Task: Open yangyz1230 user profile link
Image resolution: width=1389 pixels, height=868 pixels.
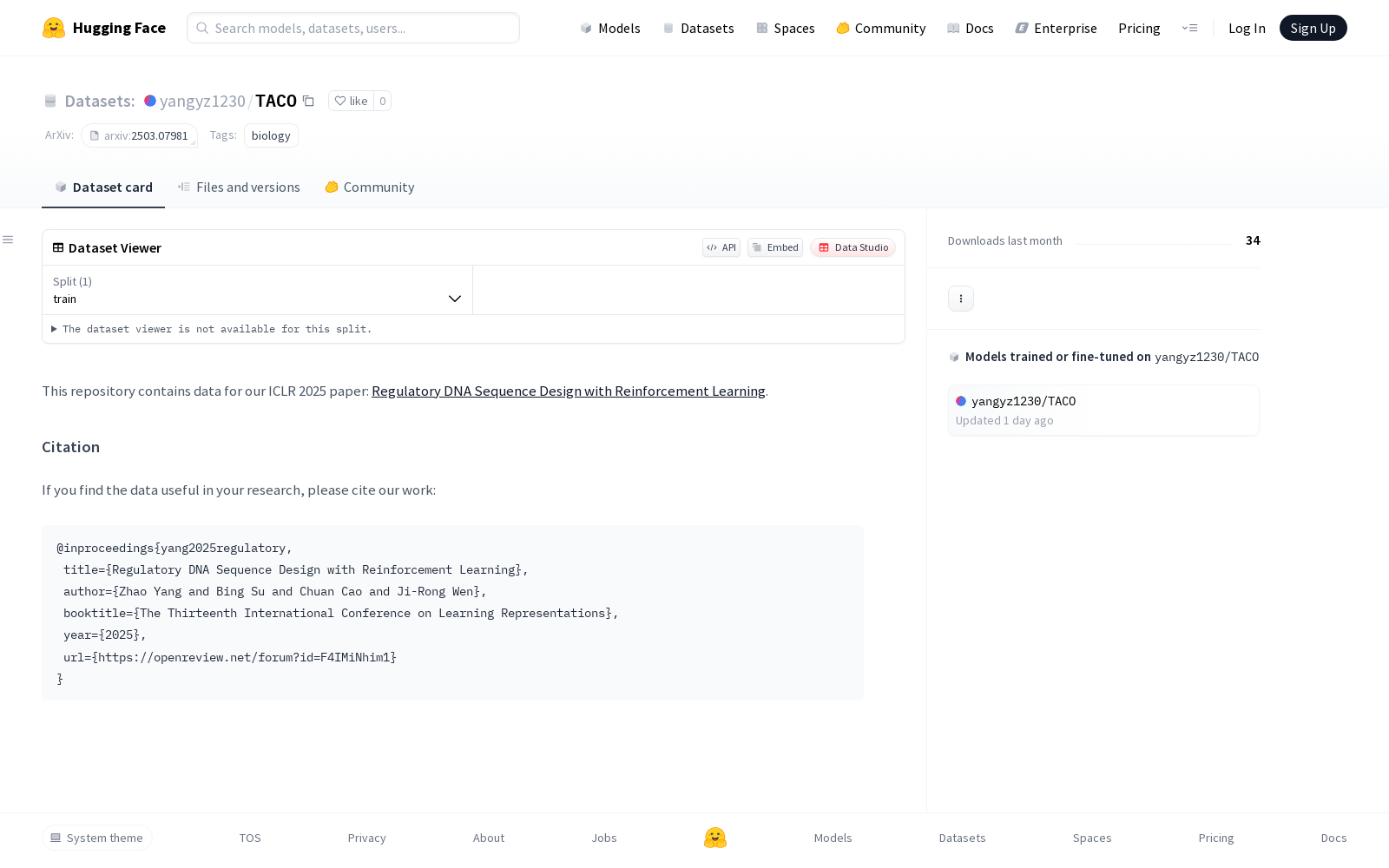Action: [x=202, y=101]
